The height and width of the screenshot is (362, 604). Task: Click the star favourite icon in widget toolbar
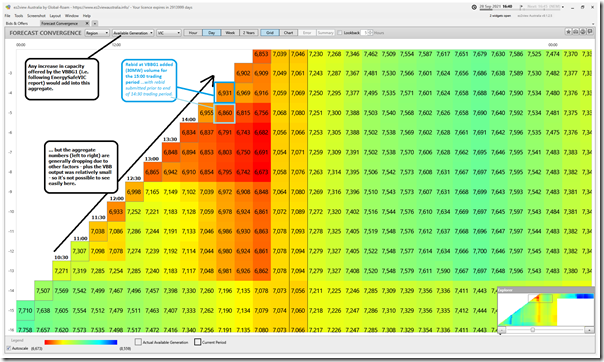(x=568, y=32)
